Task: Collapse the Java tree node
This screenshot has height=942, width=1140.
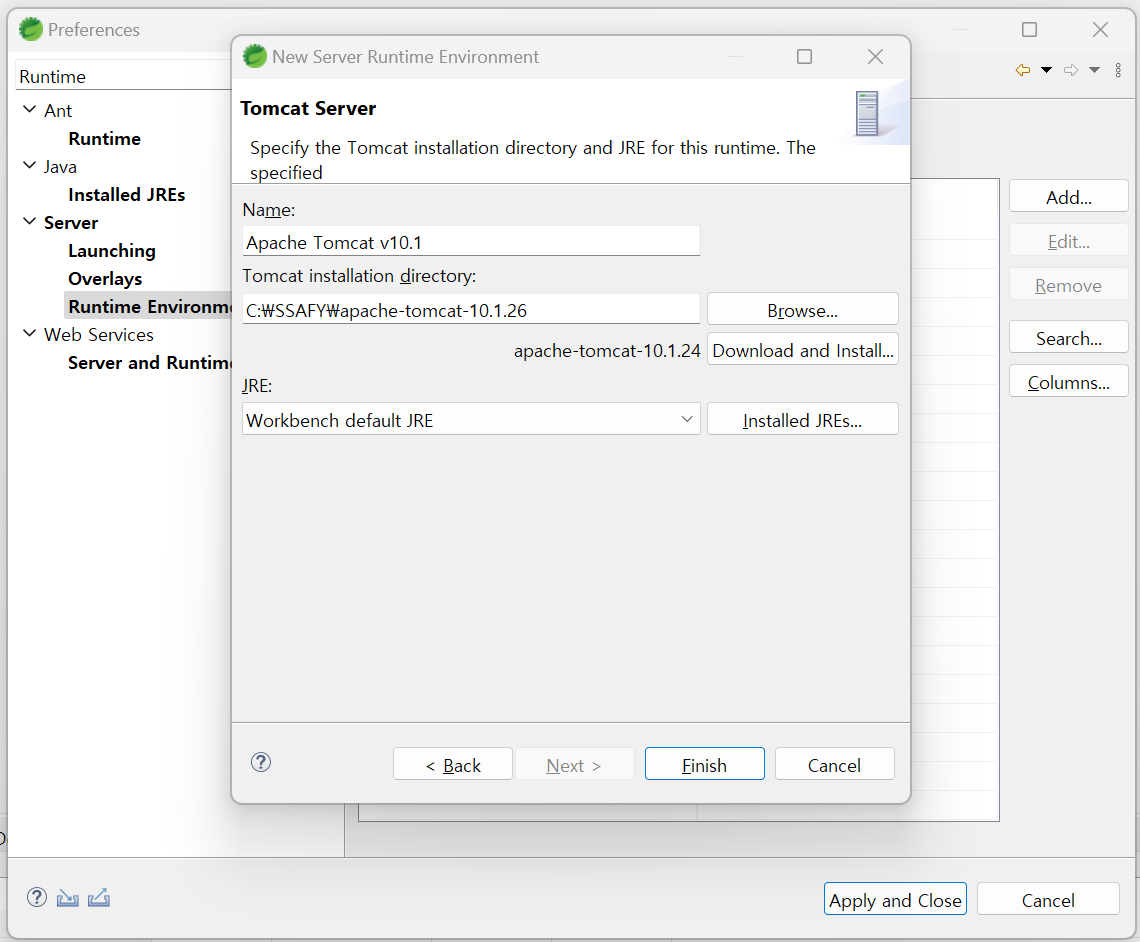Action: pos(30,166)
